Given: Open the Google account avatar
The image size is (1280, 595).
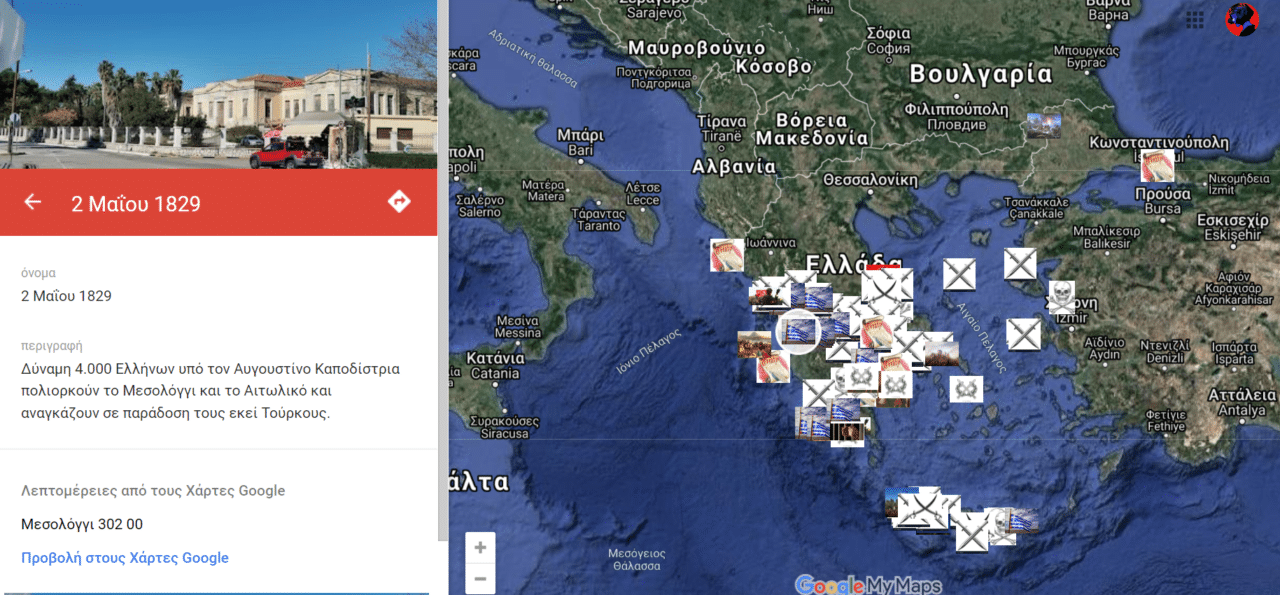Looking at the screenshot, I should pos(1242,20).
